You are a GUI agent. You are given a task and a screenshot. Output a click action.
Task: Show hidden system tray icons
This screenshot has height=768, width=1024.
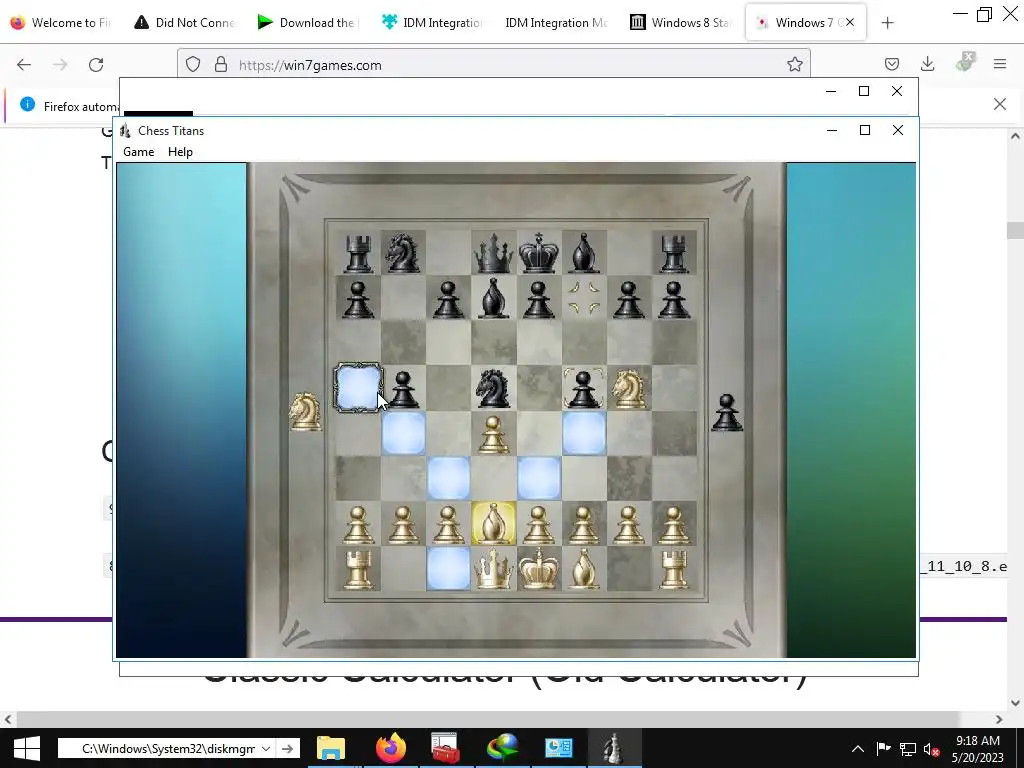point(857,749)
